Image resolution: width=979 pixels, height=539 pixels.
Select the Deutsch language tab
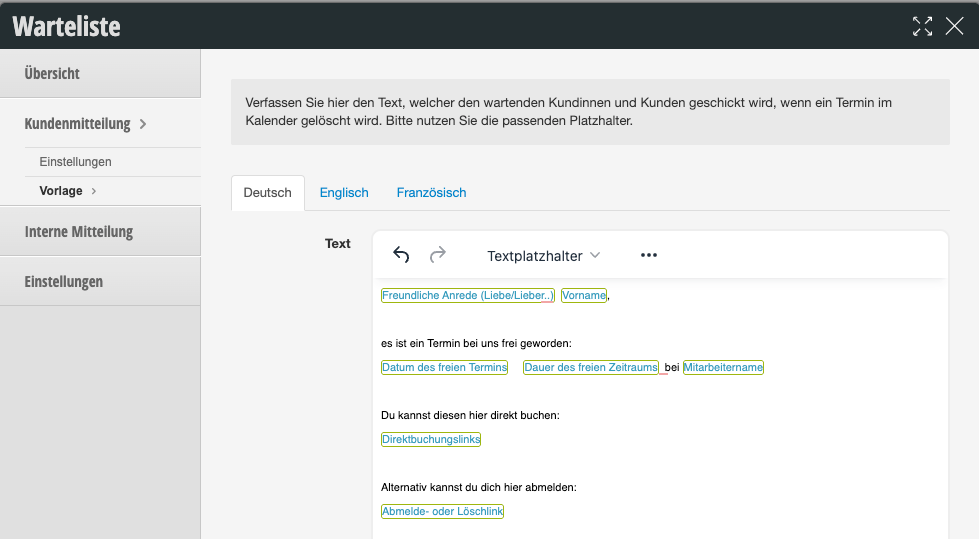coord(267,193)
